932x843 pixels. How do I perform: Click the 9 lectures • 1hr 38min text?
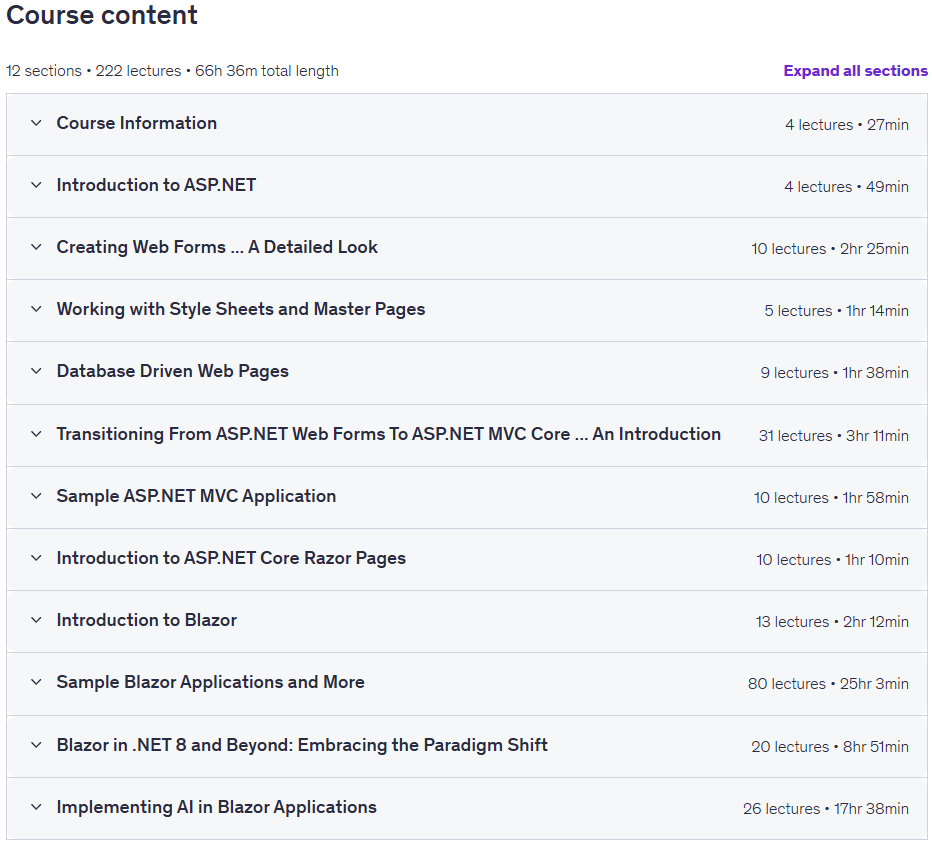click(835, 373)
